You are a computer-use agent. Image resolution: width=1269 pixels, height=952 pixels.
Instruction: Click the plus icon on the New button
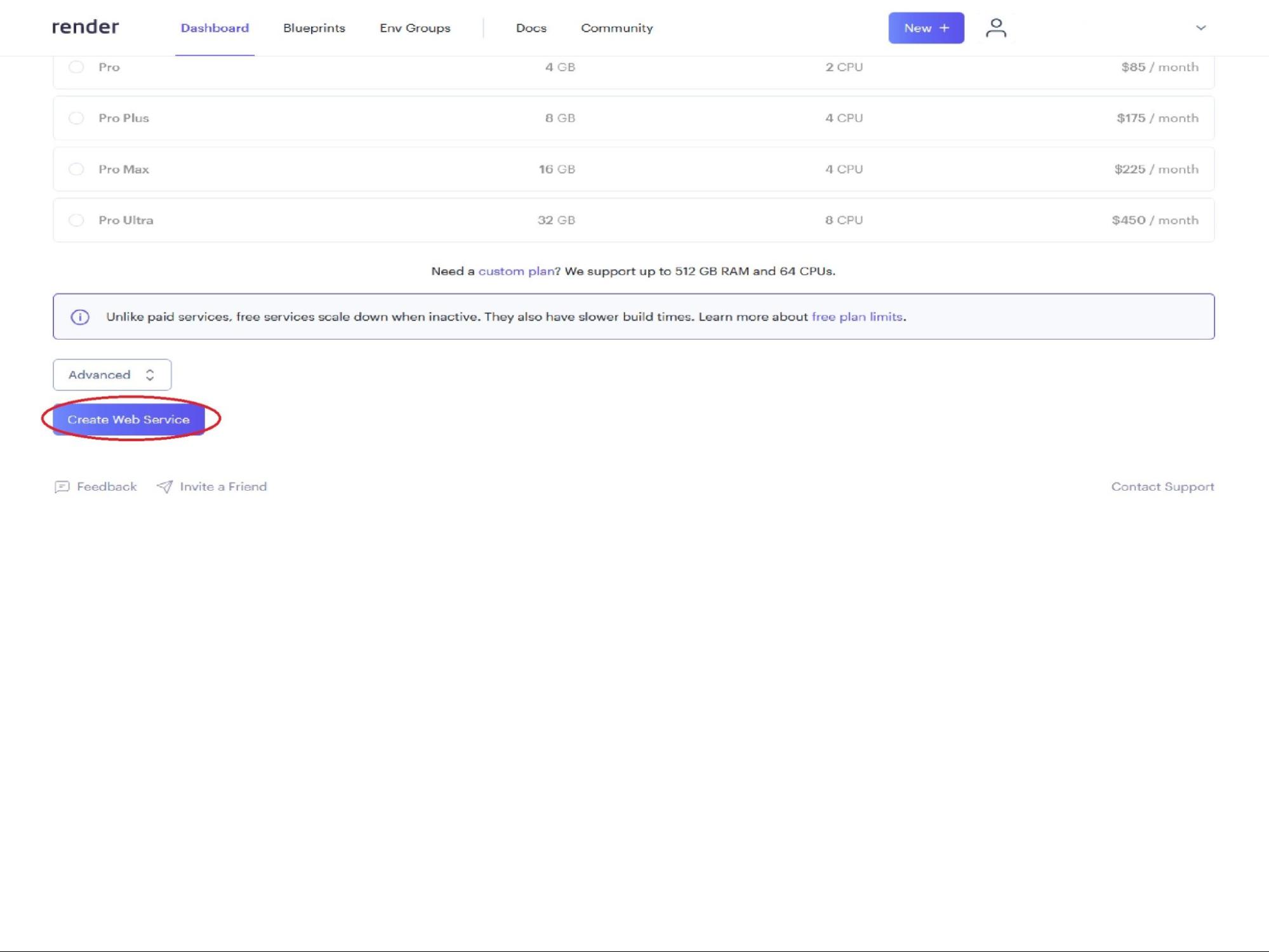pos(944,27)
